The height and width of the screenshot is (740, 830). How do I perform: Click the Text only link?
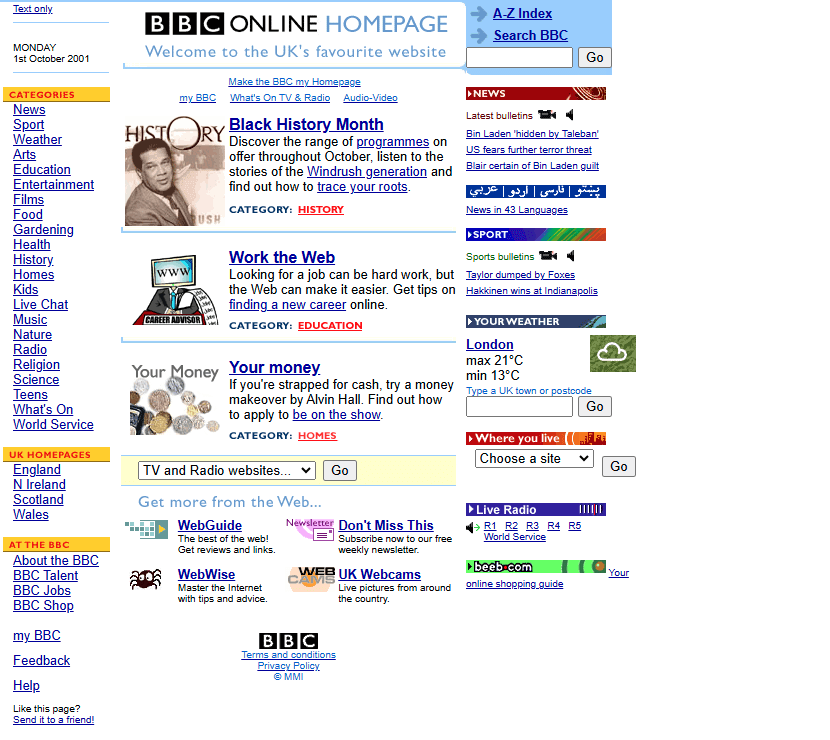[33, 9]
